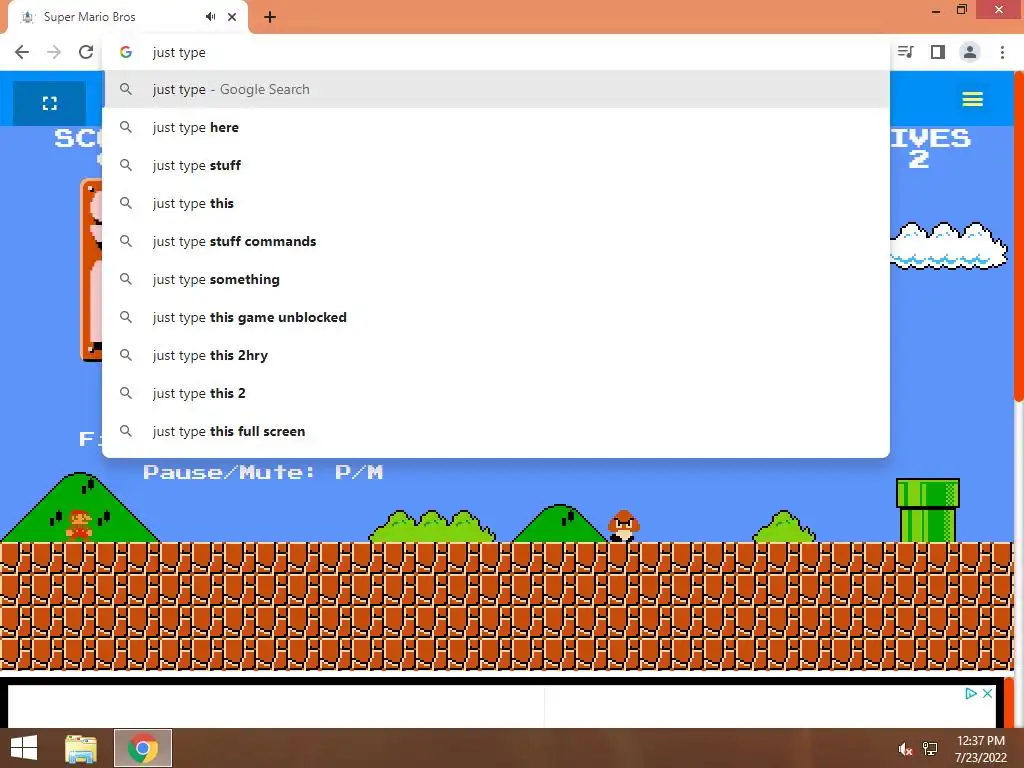Select suggestion 'just type here'
This screenshot has height=768, width=1024.
pos(496,127)
